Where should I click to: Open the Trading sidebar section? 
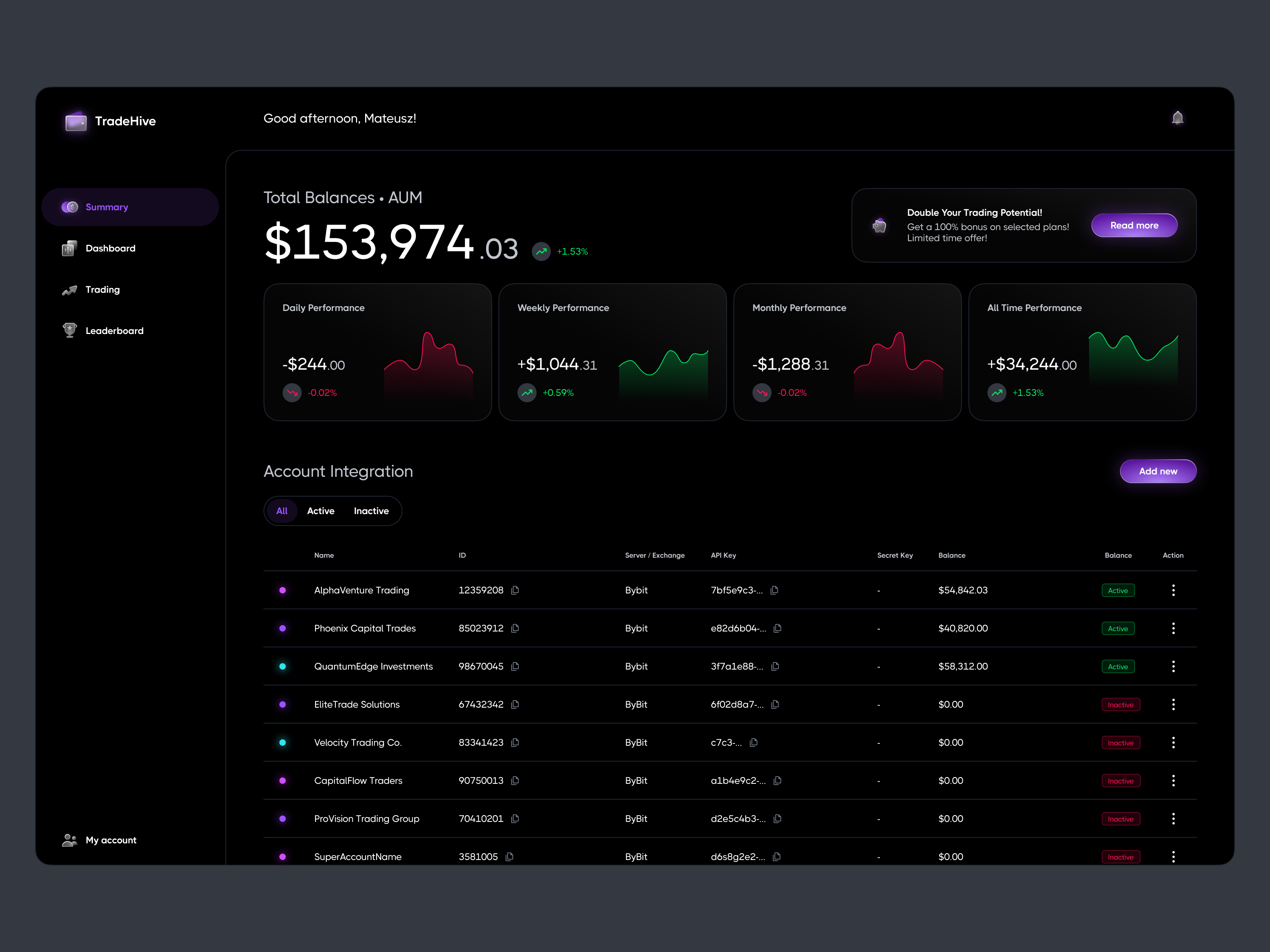[x=91, y=290]
